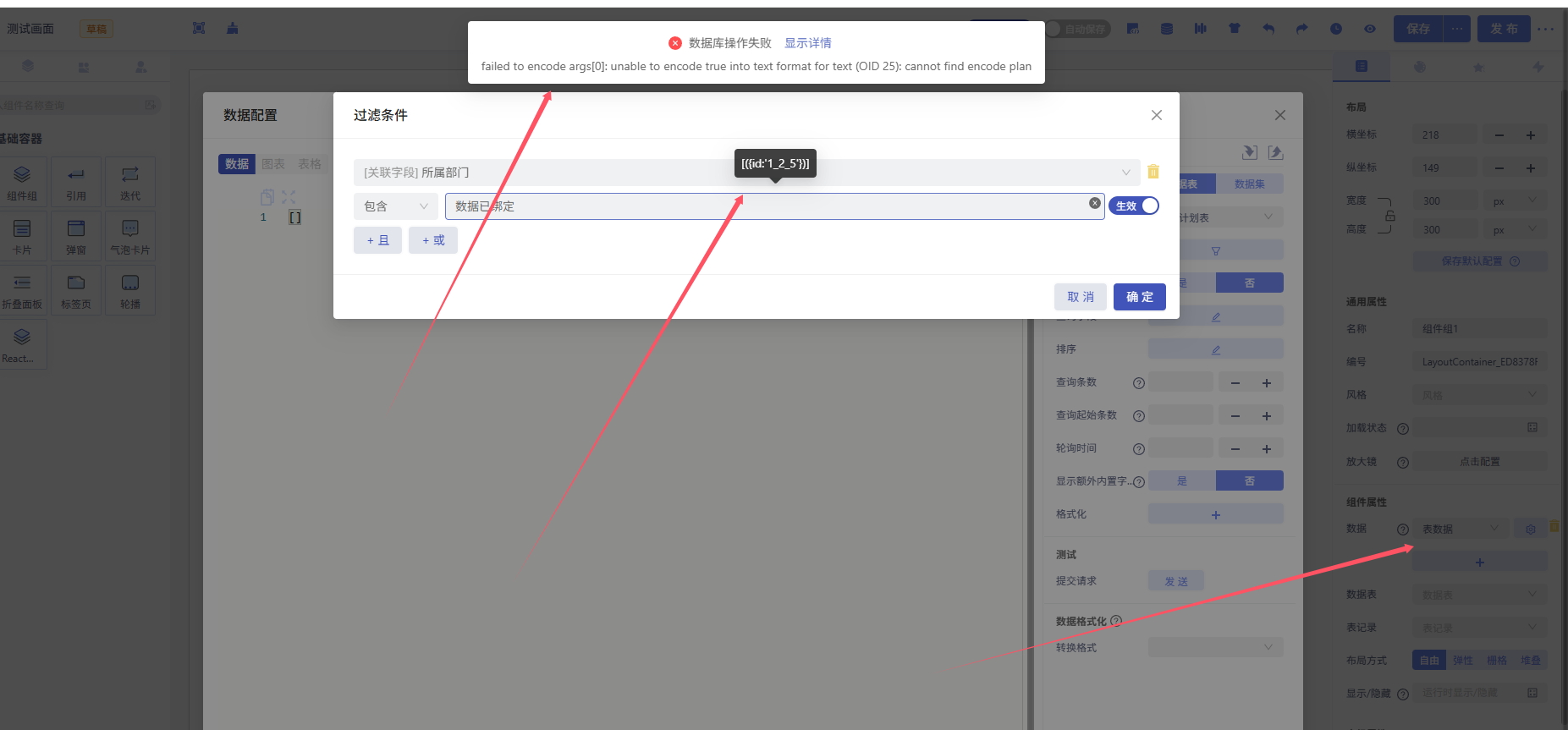This screenshot has width=1568, height=730.
Task: Open 显示详情 error details link
Action: tap(807, 43)
